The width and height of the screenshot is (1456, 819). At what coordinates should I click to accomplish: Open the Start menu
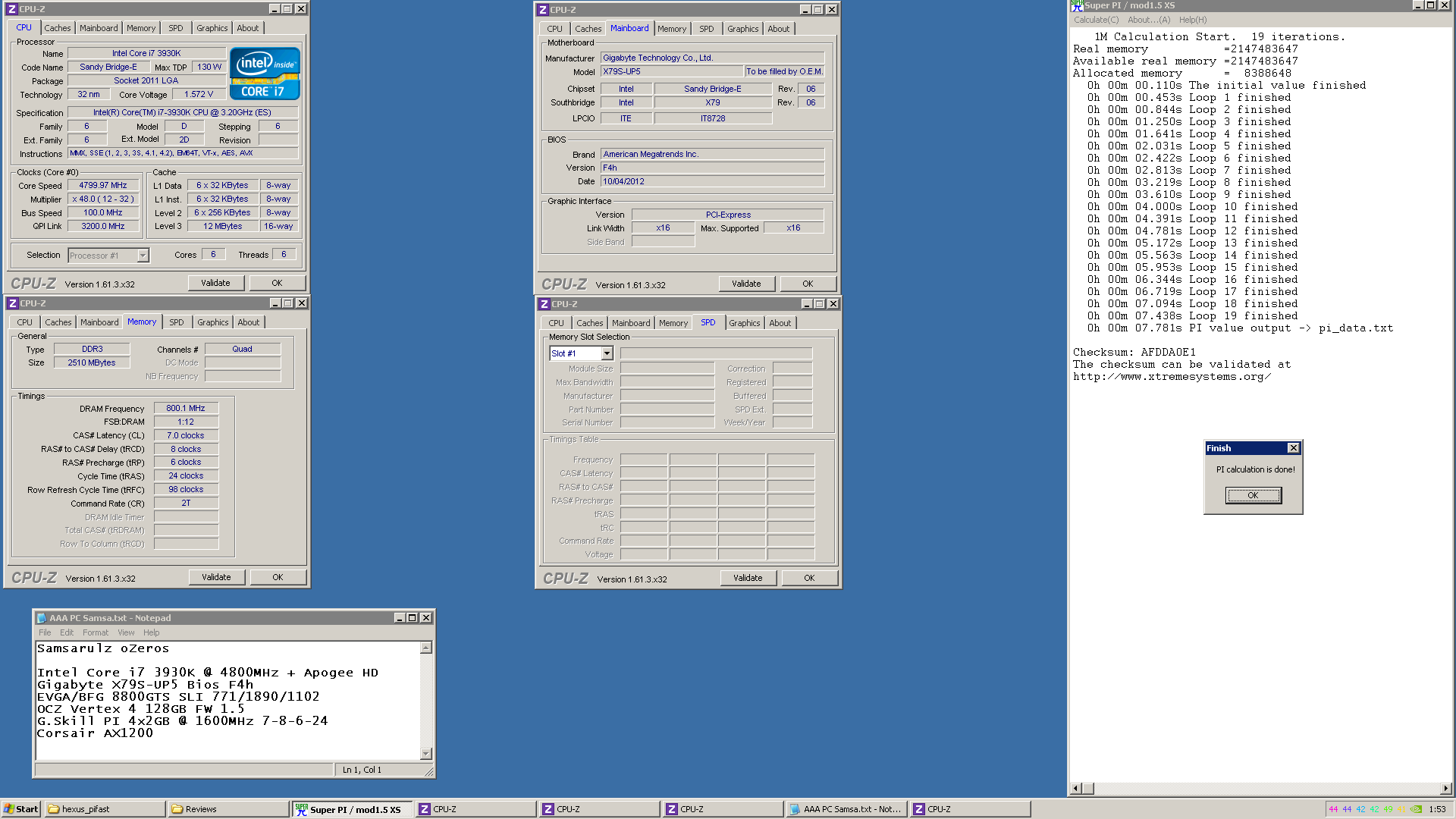pos(20,809)
